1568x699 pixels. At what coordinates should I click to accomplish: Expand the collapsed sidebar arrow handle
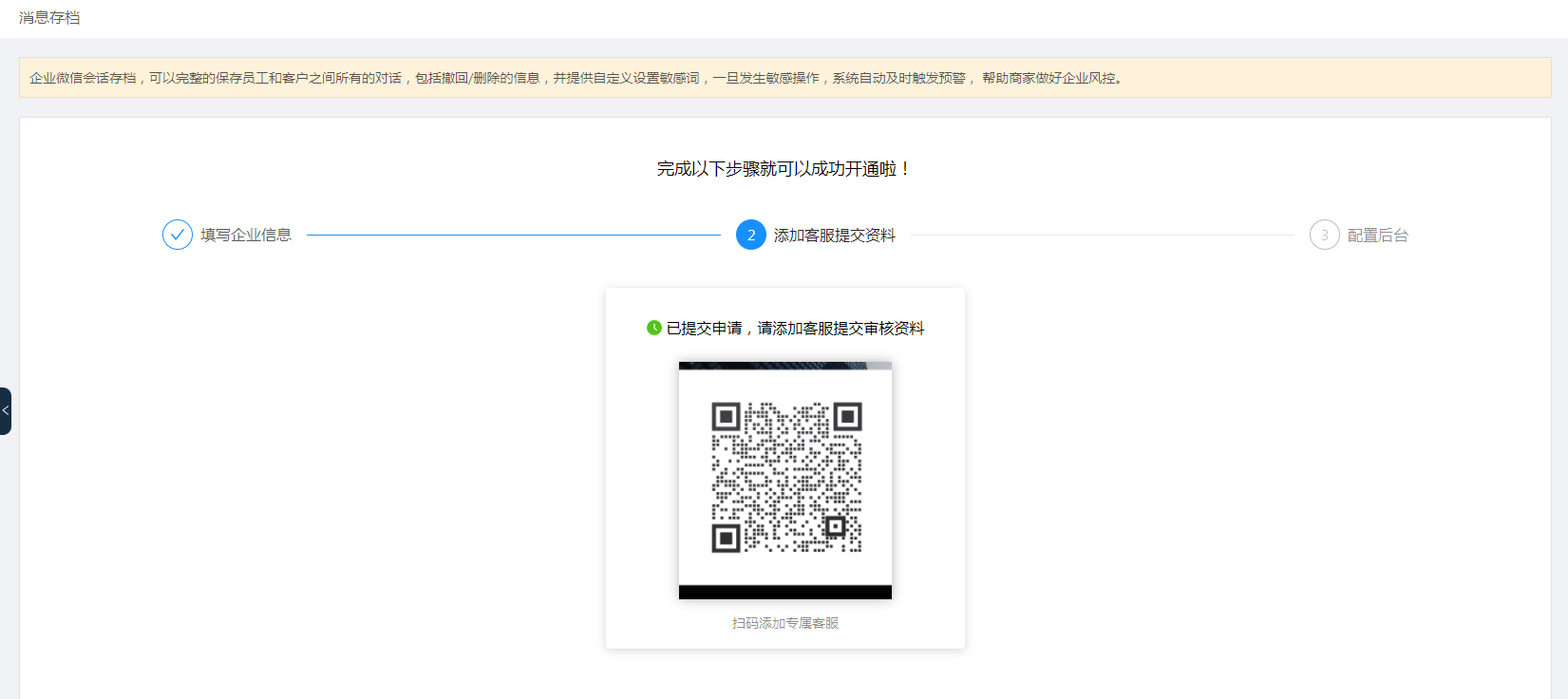click(6, 411)
